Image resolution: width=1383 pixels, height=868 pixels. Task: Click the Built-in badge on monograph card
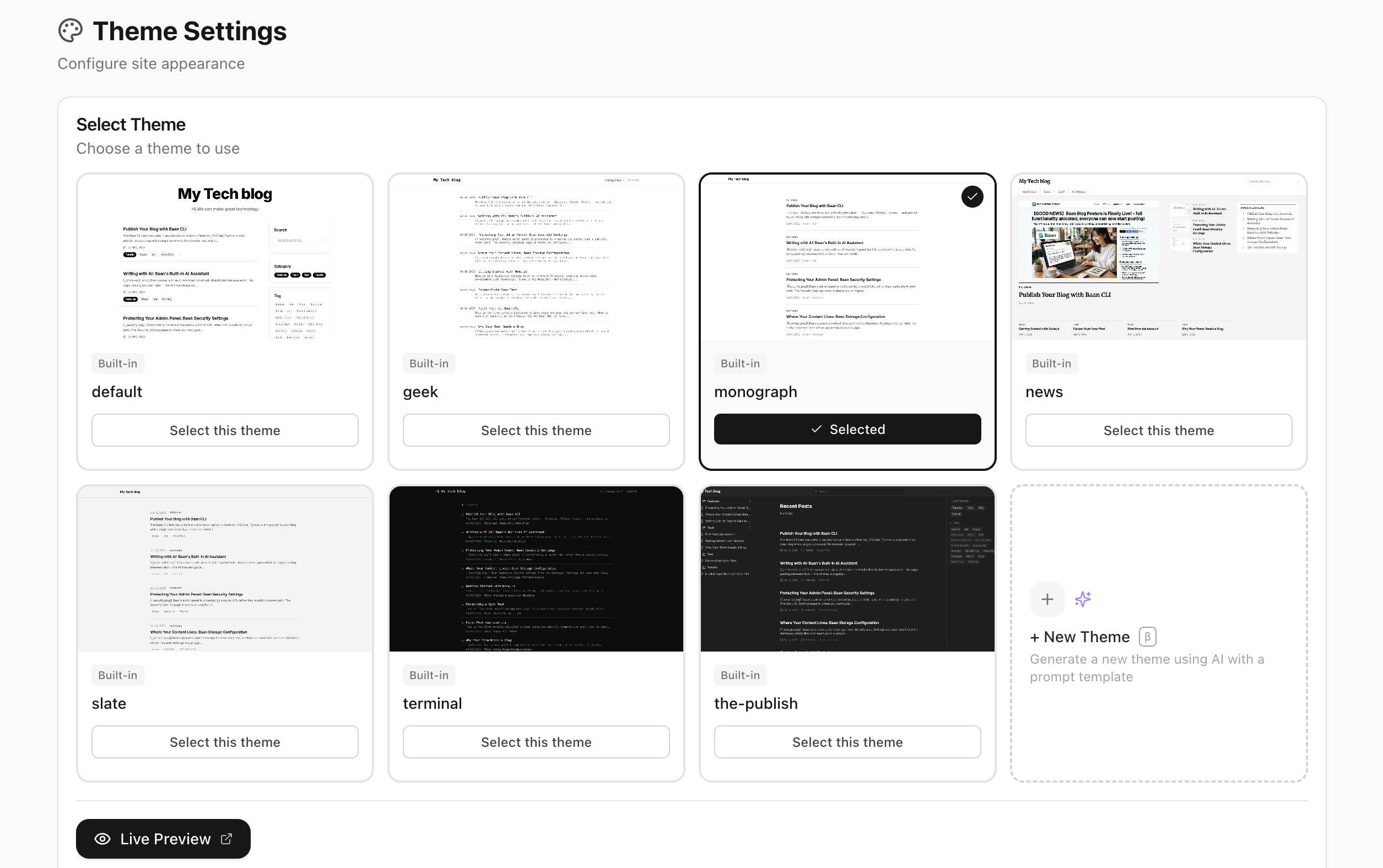(x=741, y=364)
